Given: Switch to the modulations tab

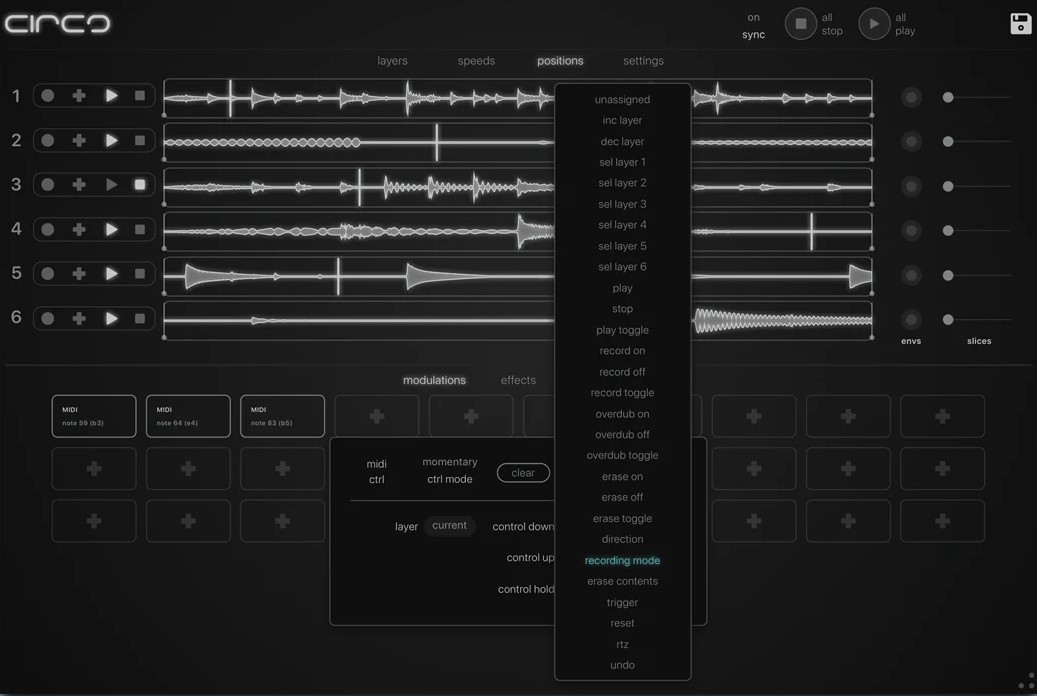Looking at the screenshot, I should click(x=435, y=380).
